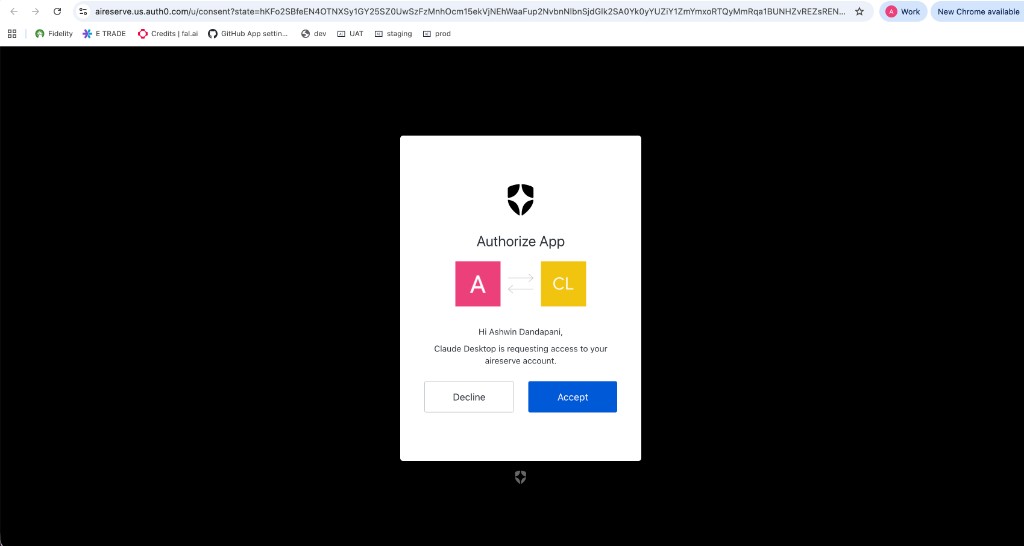Click the 'Claude Desktop is requesting access' text
The height and width of the screenshot is (546, 1024).
click(520, 355)
